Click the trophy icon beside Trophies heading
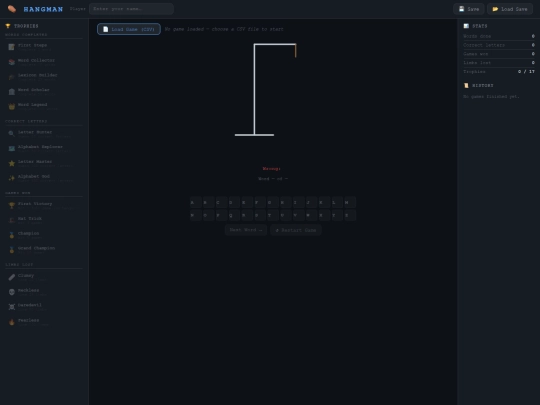This screenshot has width=540, height=405. pyautogui.click(x=8, y=26)
